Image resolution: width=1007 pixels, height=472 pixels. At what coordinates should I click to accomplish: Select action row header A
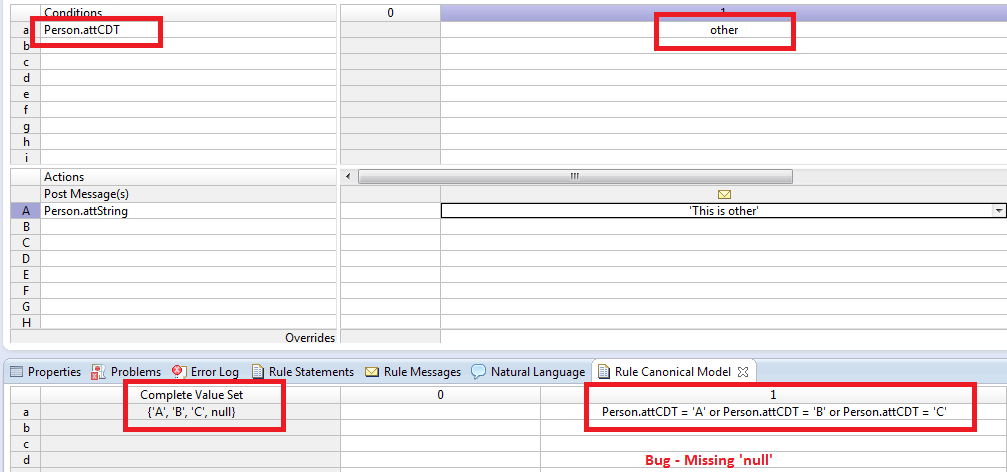click(26, 211)
